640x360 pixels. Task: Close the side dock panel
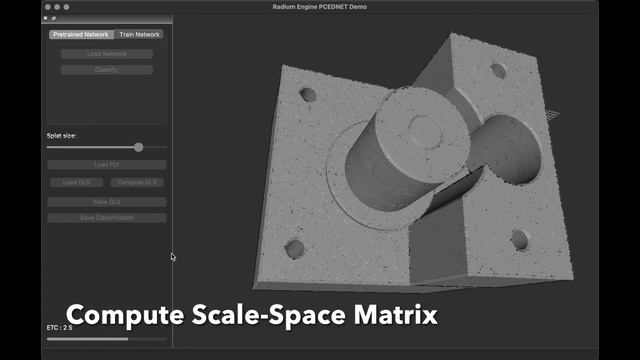(45, 18)
